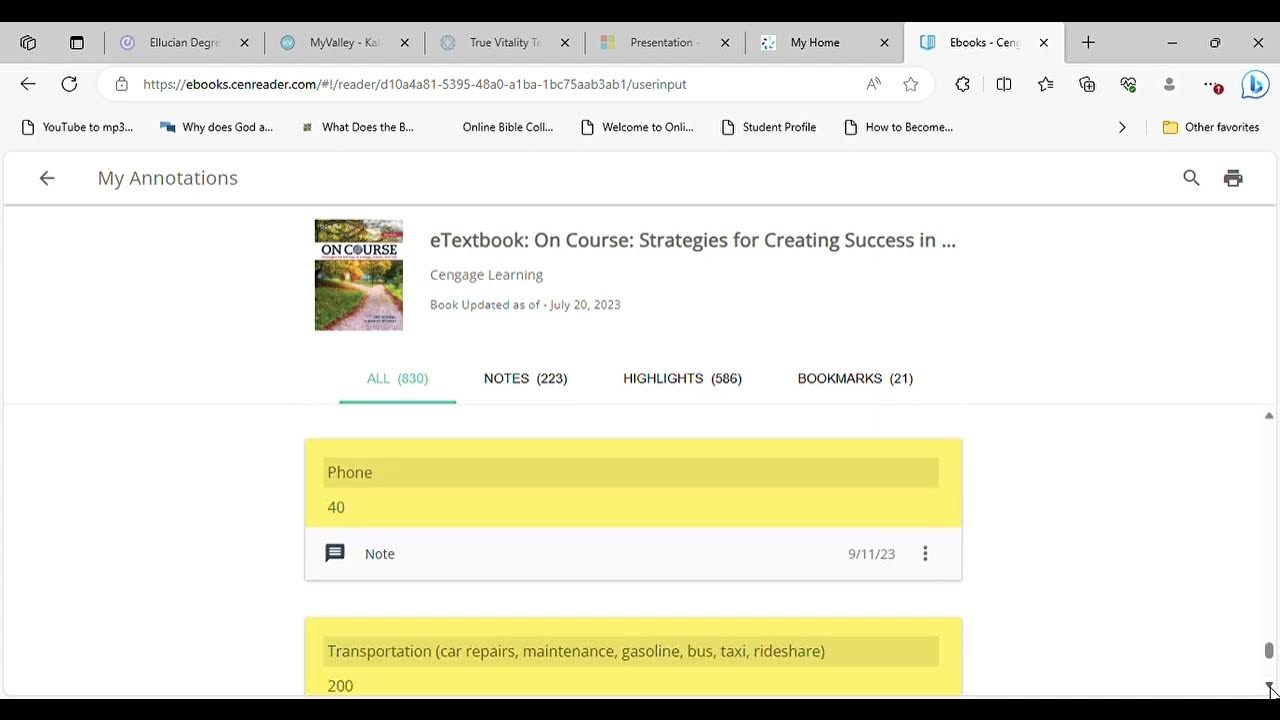The height and width of the screenshot is (720, 1280).
Task: Open the Other favorites folder
Action: pos(1210,127)
